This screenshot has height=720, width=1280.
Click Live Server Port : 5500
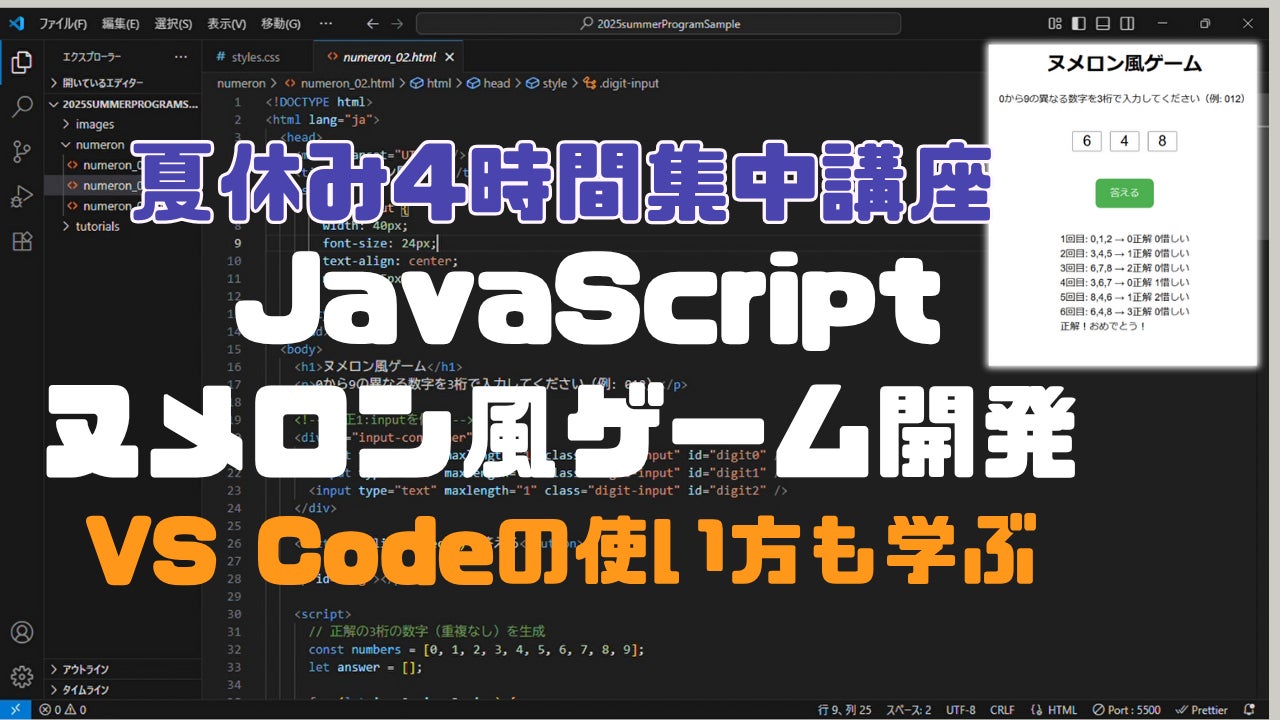(1127, 710)
